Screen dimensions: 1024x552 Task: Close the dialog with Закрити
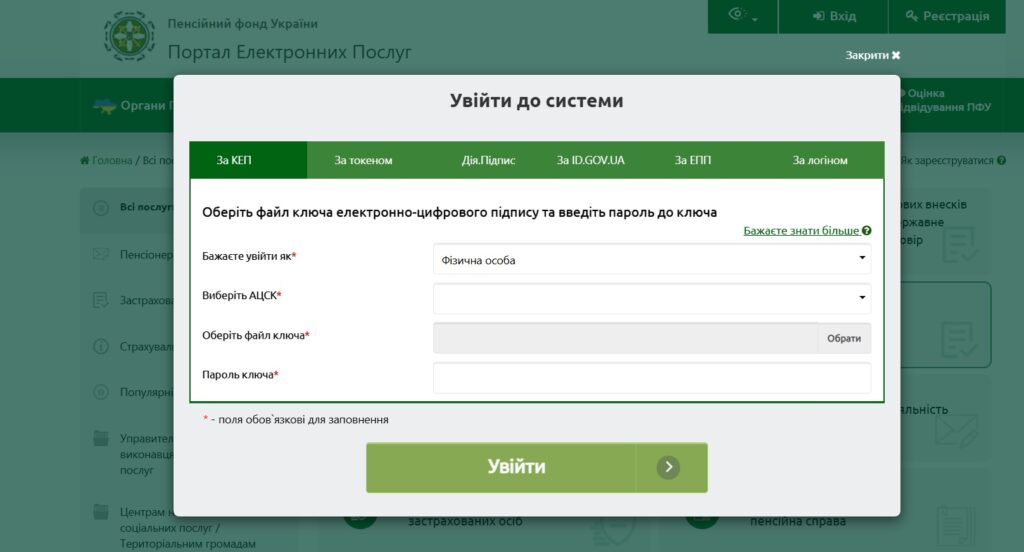point(872,56)
